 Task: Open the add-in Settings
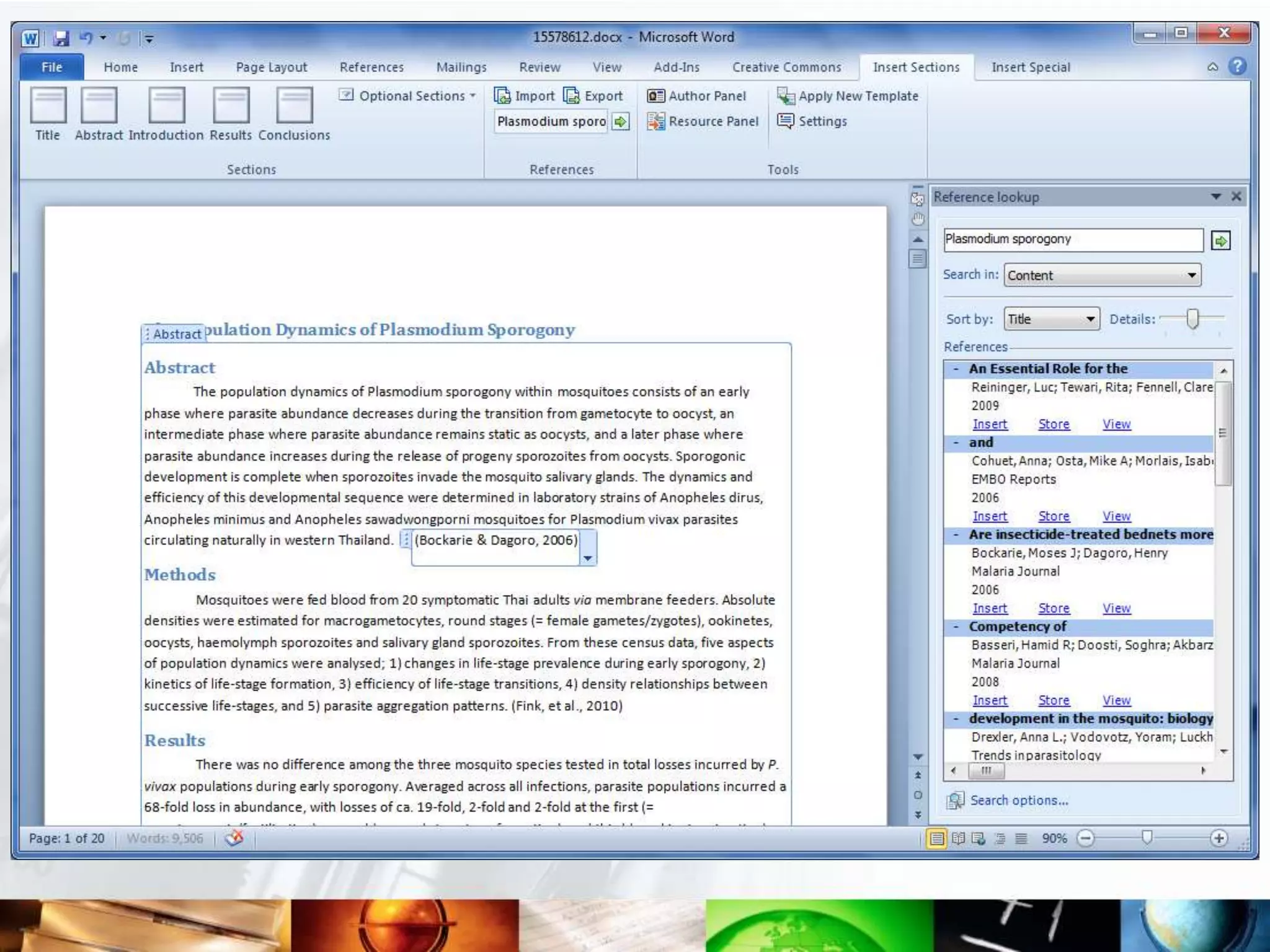click(812, 121)
